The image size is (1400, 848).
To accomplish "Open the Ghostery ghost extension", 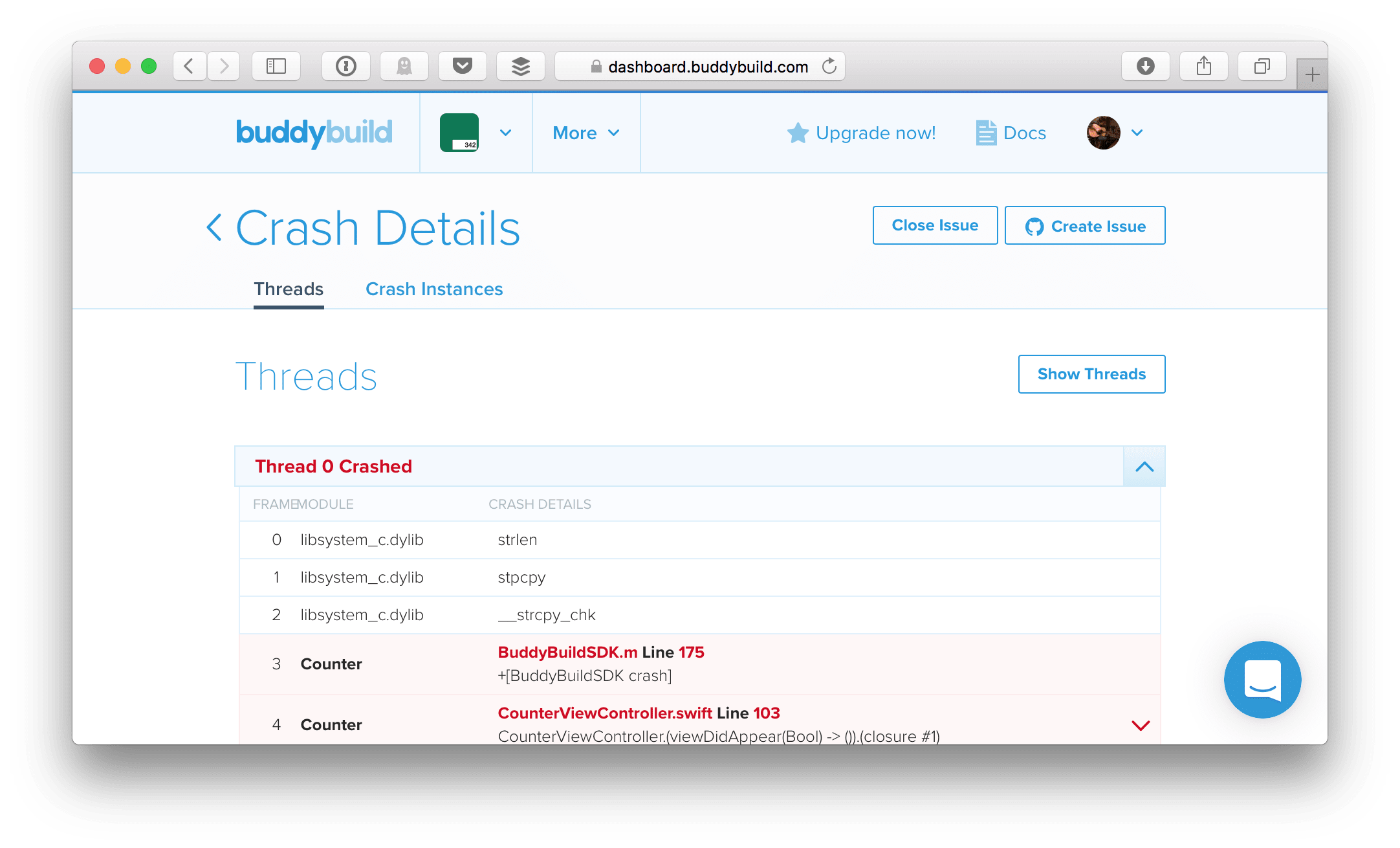I will 404,66.
